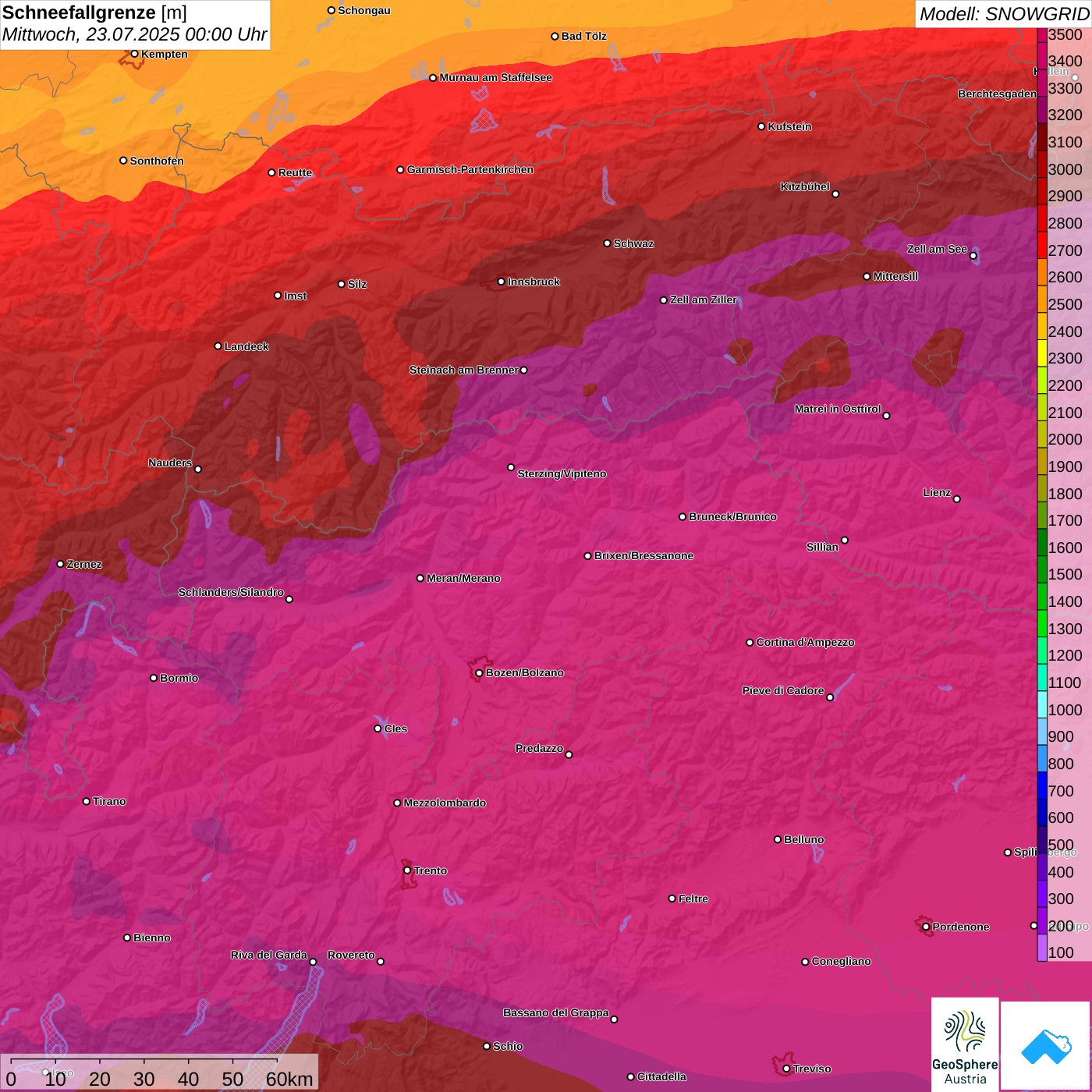Click the "Modell: SNOWGRID" label
Image resolution: width=1092 pixels, height=1092 pixels.
1004,14
